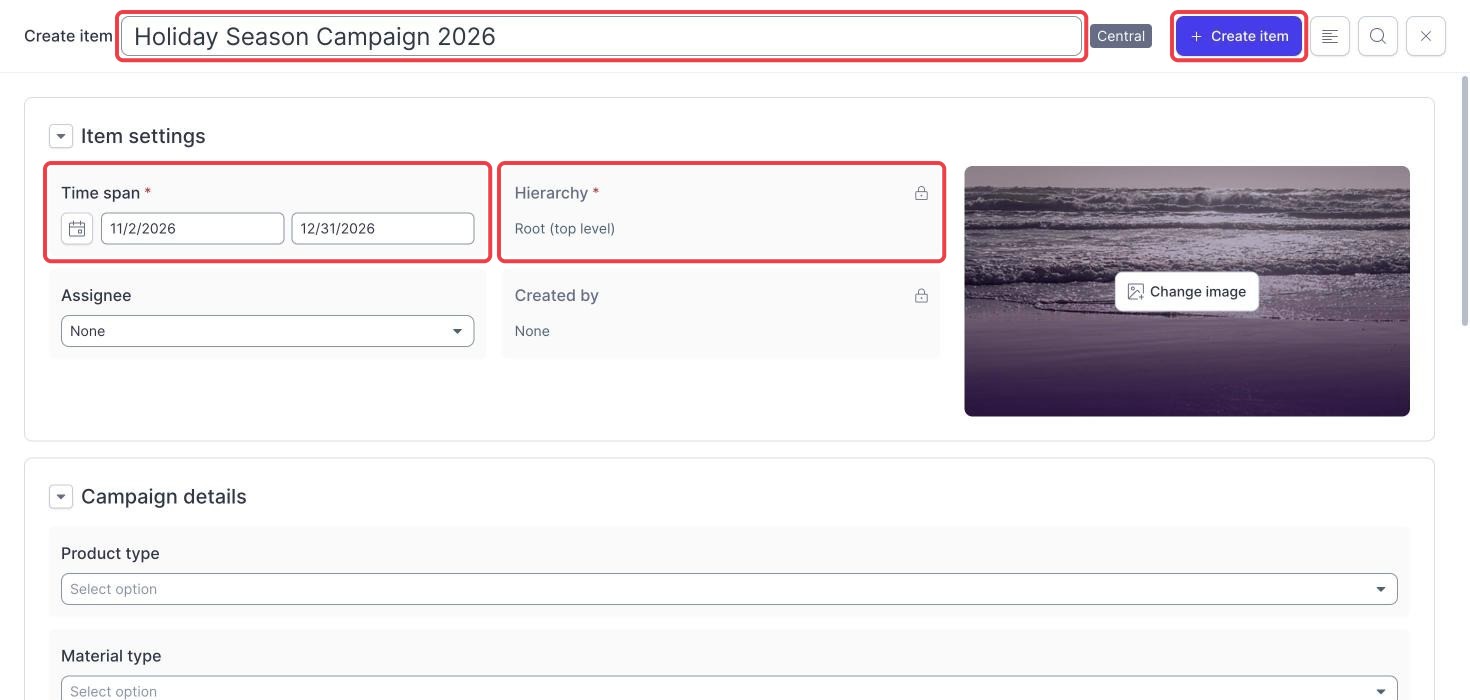
Task: Click the vertical scrollbar
Action: pos(1465,200)
